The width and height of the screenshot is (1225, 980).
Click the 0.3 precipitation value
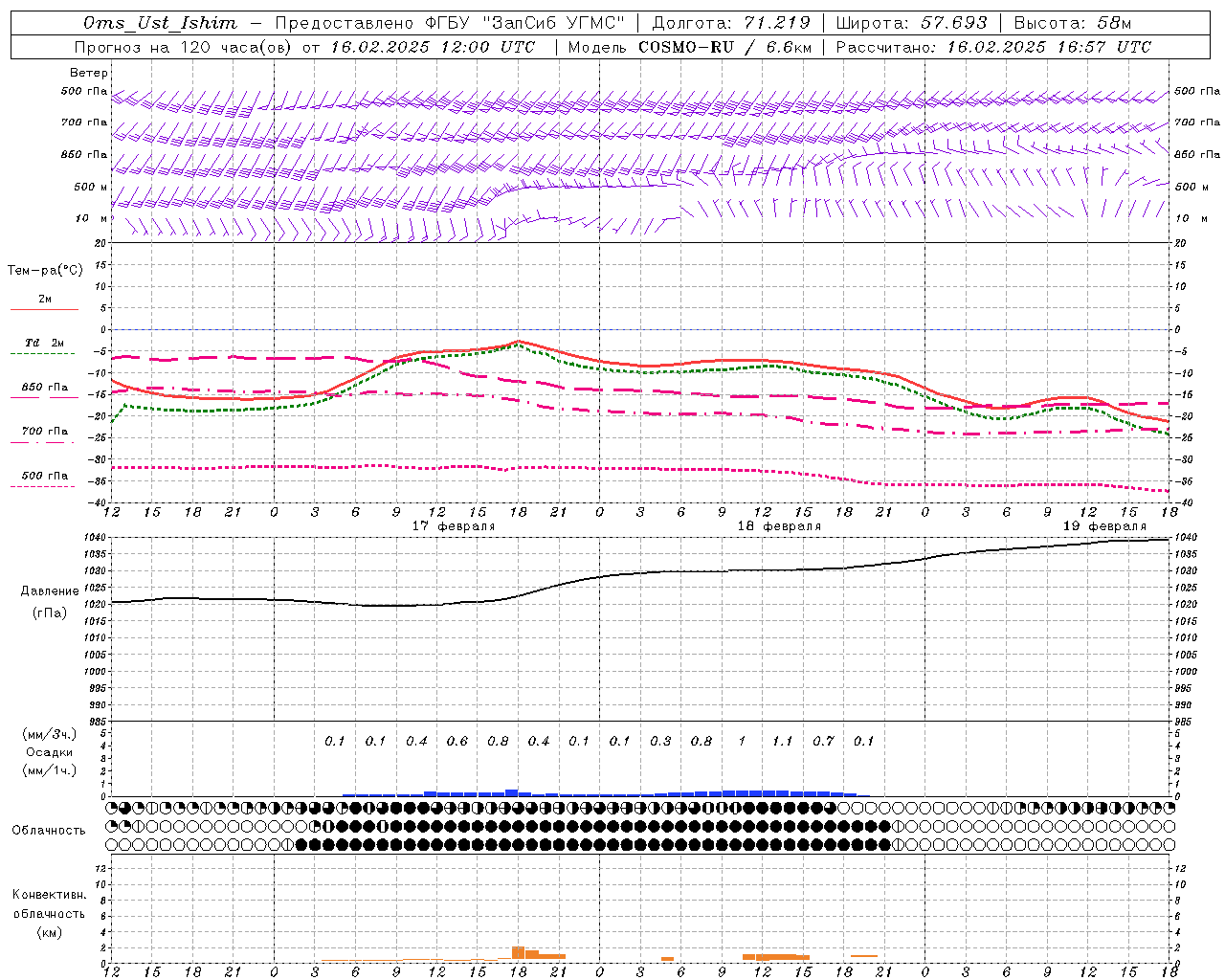(x=660, y=741)
